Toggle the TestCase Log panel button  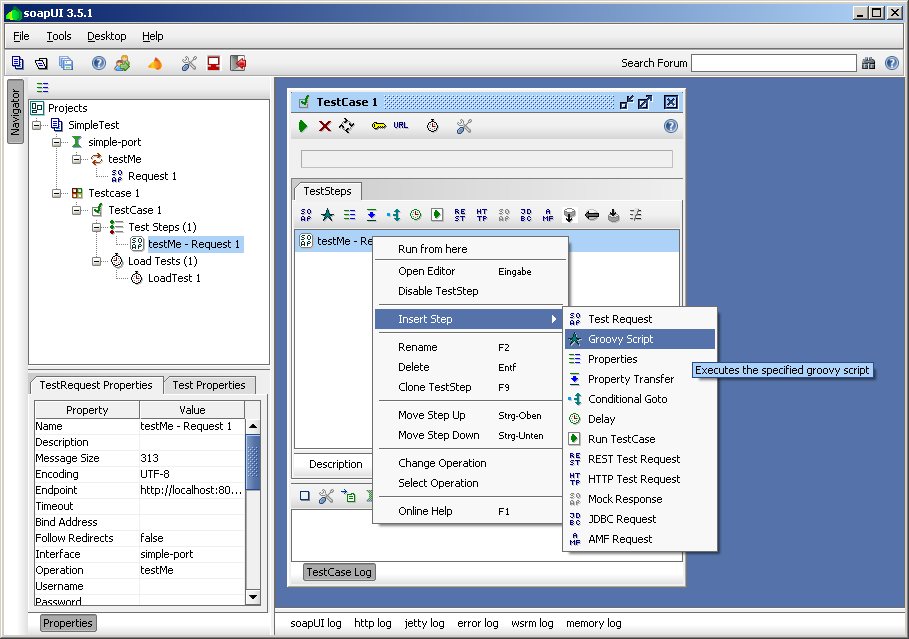pos(339,572)
